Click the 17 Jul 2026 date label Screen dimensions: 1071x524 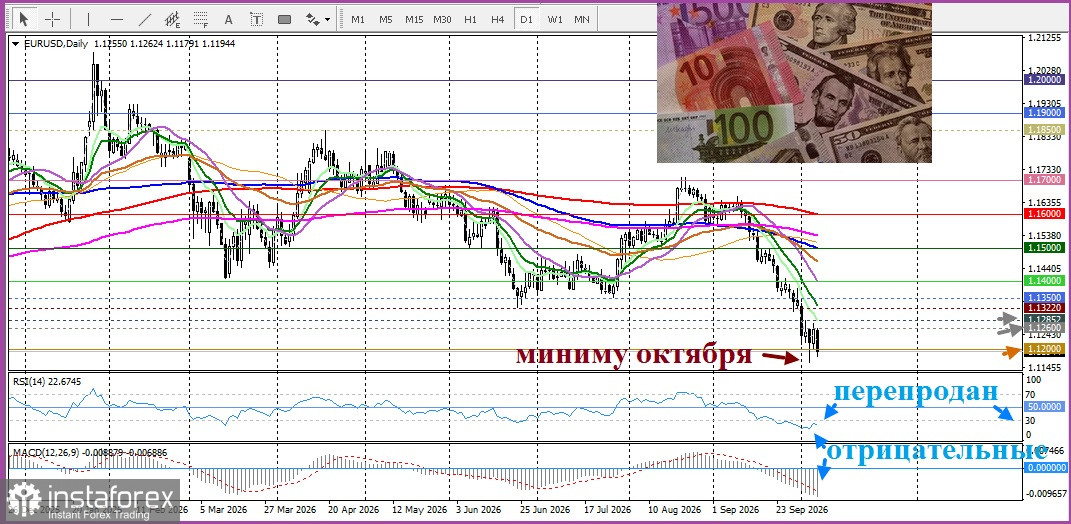coord(609,510)
